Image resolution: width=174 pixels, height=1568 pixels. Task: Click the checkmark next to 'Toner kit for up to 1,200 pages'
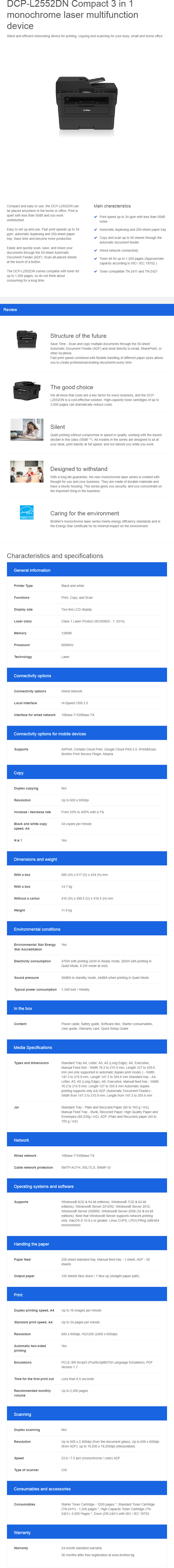[x=96, y=259]
